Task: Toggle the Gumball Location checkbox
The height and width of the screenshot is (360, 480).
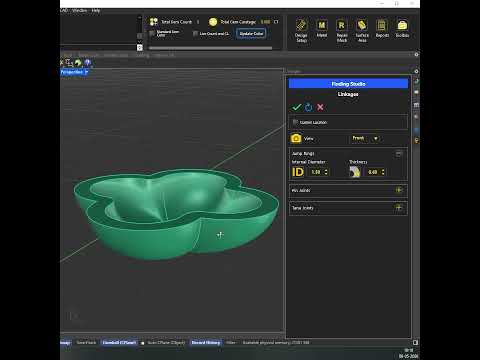Action: pyautogui.click(x=295, y=122)
